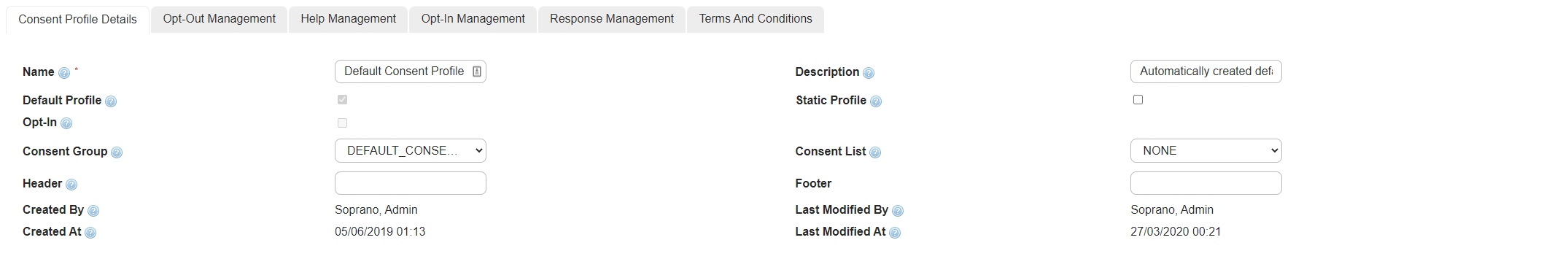1568x267 pixels.
Task: Click help icon next to Consent List
Action: tap(875, 152)
